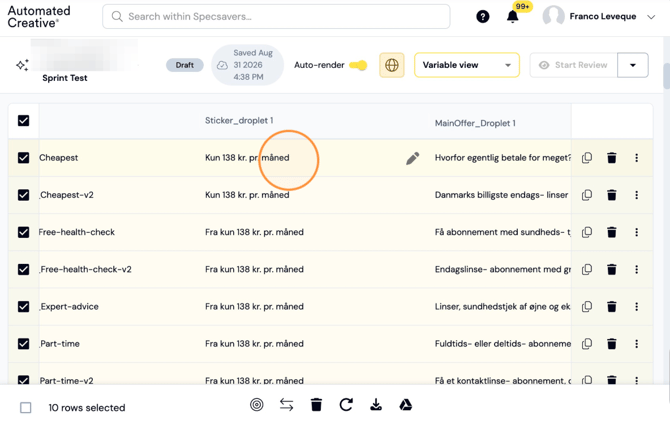The height and width of the screenshot is (425, 670).
Task: Click the Start Review button
Action: point(574,65)
